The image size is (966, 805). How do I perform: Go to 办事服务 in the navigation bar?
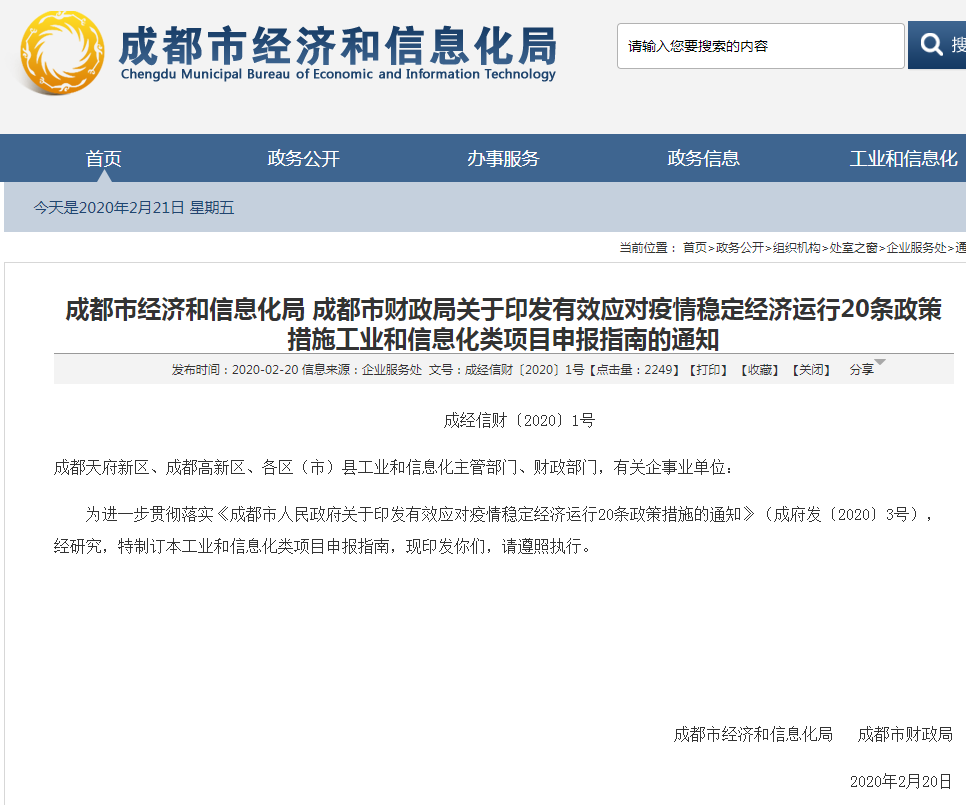pyautogui.click(x=503, y=158)
